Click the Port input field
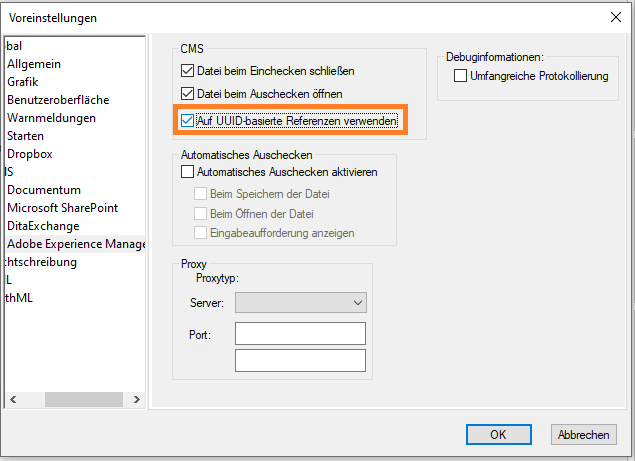 tap(300, 334)
